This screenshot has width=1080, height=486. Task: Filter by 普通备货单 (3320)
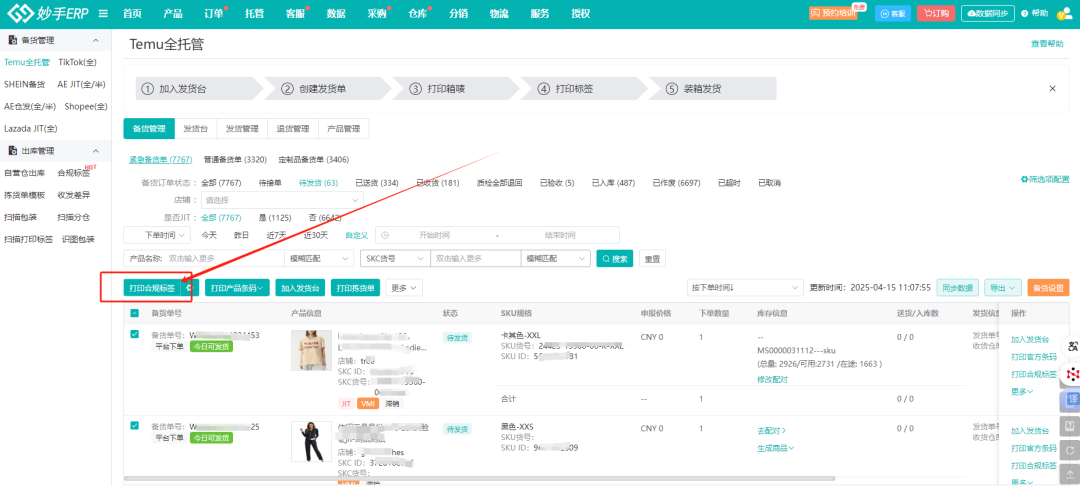coord(235,159)
